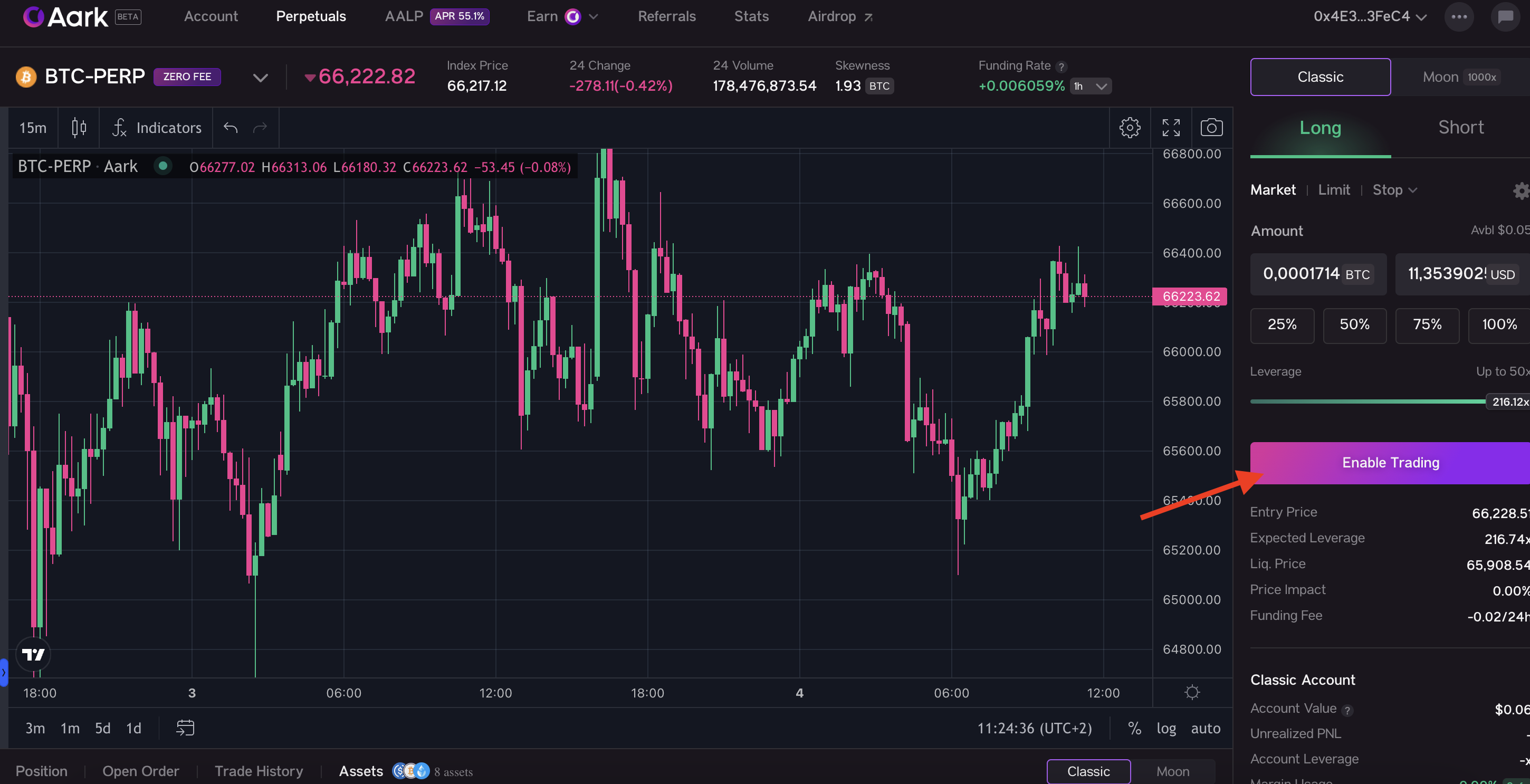1530x784 pixels.
Task: Open order settings gear in trade panel
Action: pyautogui.click(x=1521, y=190)
